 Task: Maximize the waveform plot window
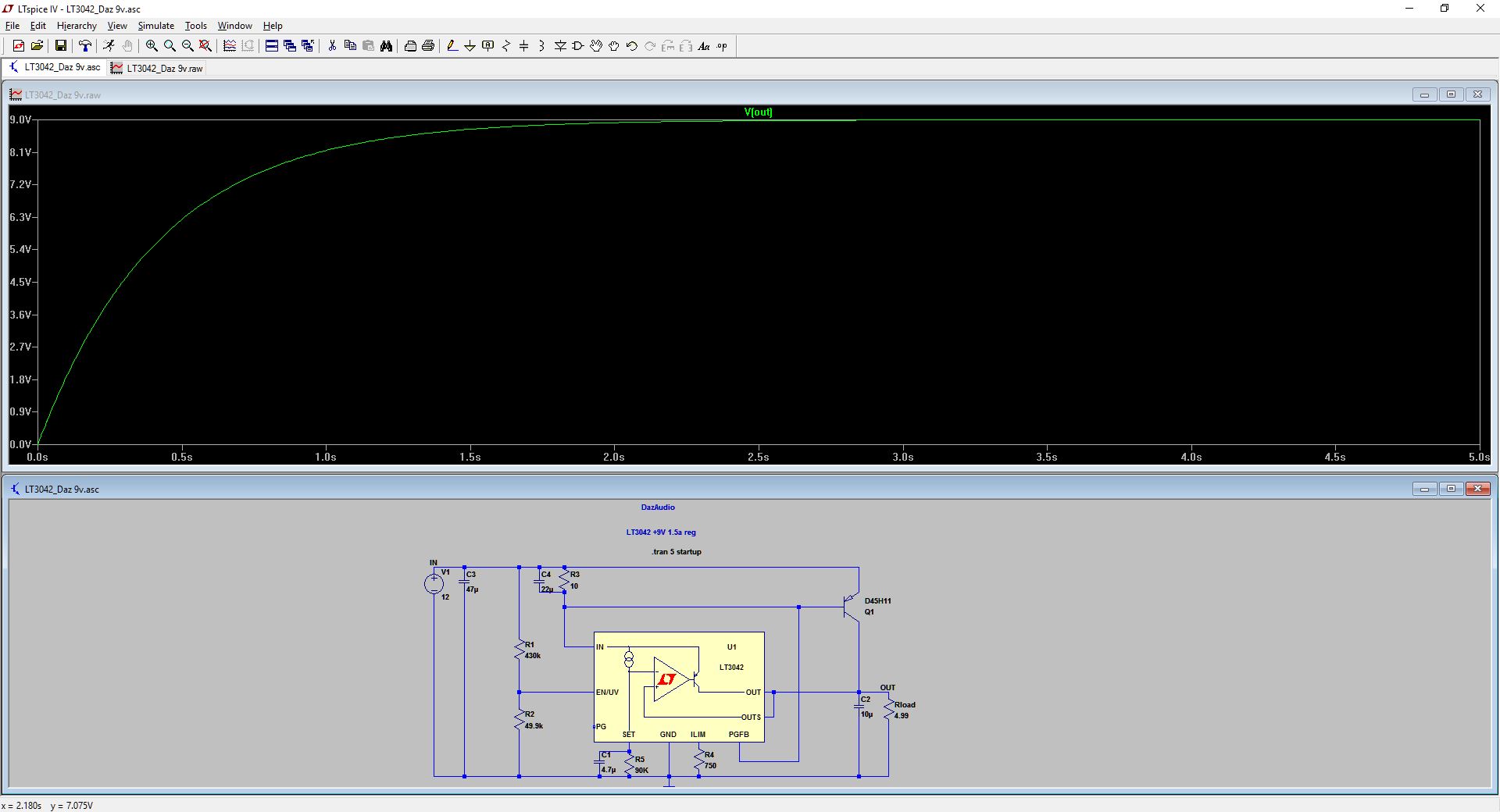1451,94
